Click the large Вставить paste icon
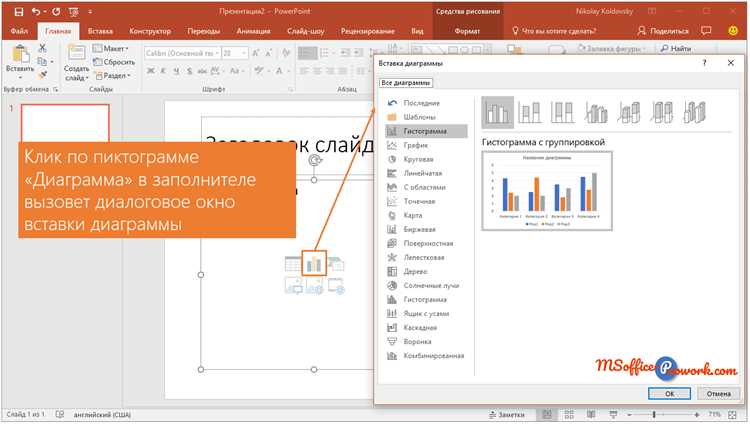This screenshot has width=750, height=424. [x=20, y=54]
